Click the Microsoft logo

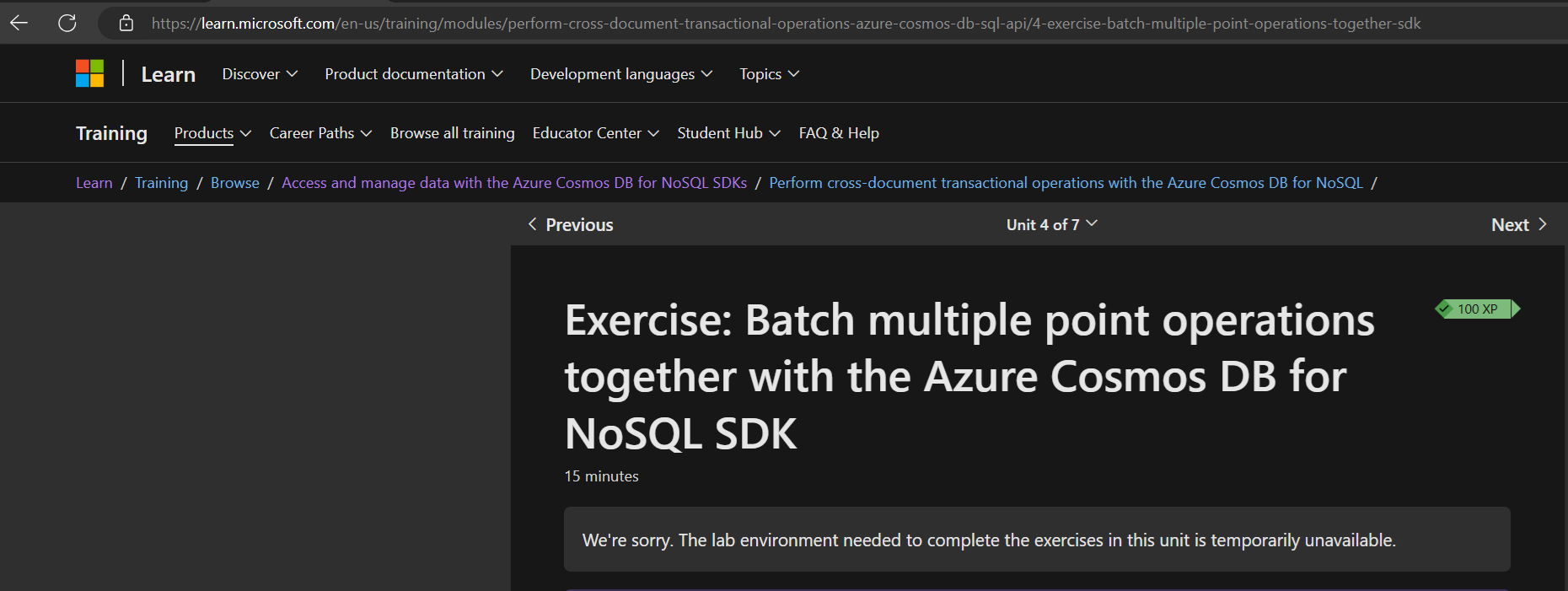(x=89, y=74)
